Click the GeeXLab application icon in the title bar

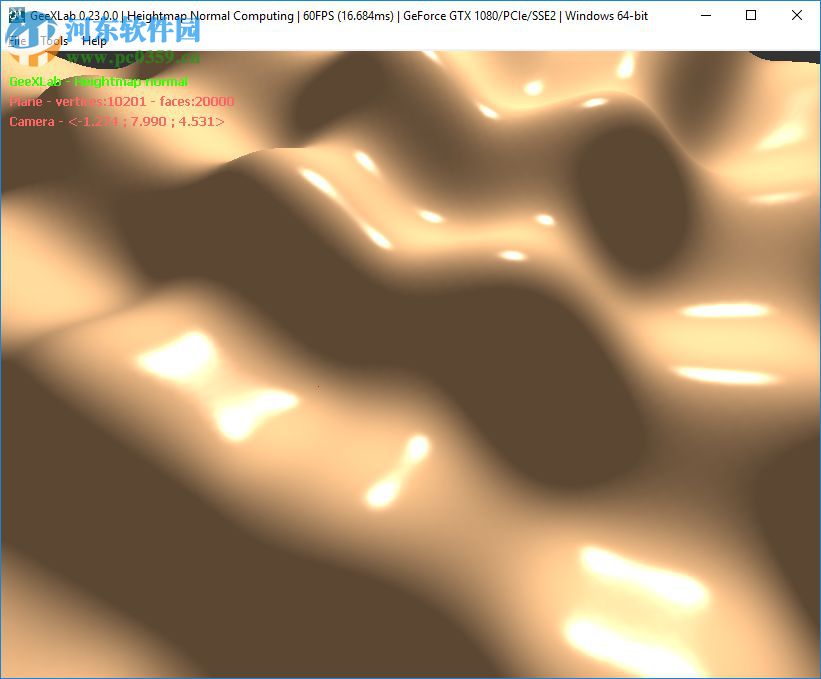(x=18, y=15)
